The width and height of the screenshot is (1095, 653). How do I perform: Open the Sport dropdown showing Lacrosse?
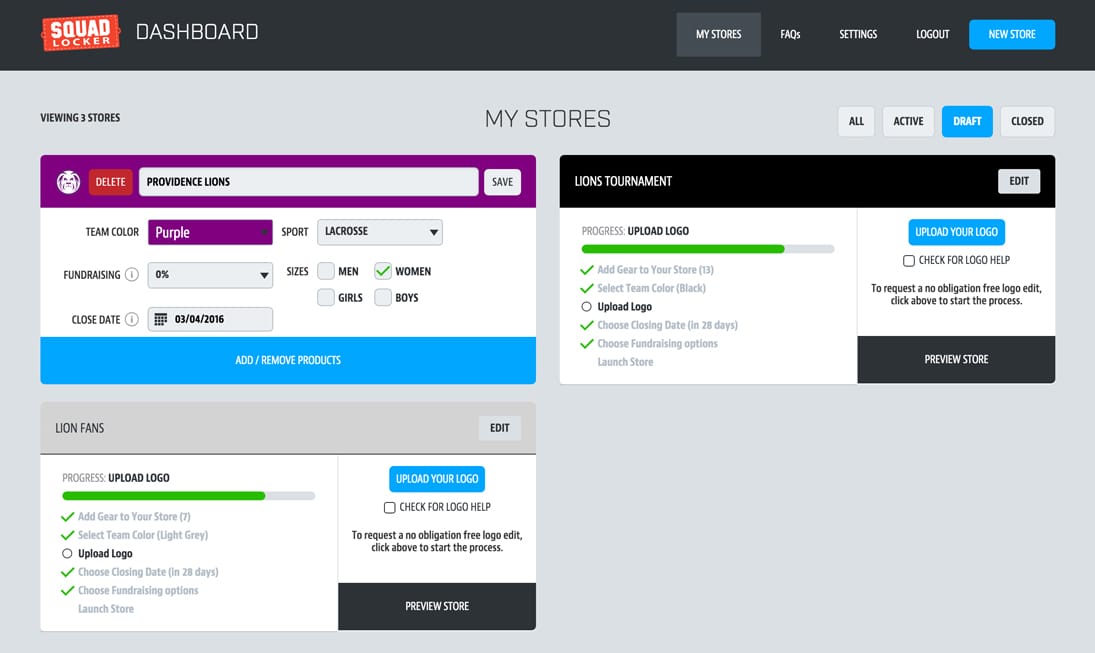[380, 232]
